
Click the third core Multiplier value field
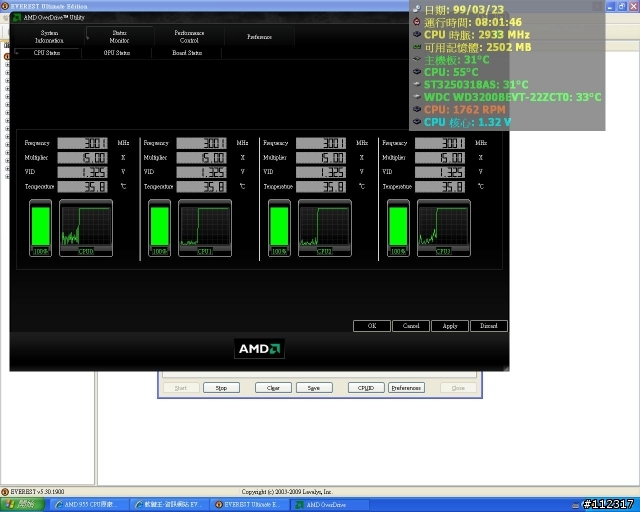321,158
